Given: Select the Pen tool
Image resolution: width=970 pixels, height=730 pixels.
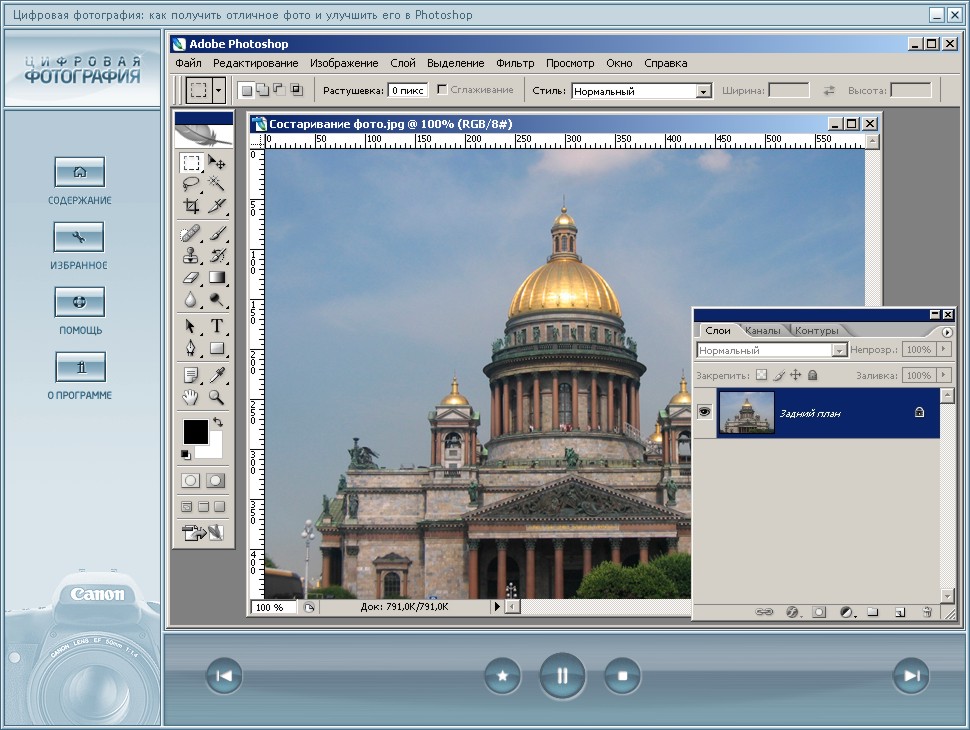Looking at the screenshot, I should pyautogui.click(x=191, y=348).
